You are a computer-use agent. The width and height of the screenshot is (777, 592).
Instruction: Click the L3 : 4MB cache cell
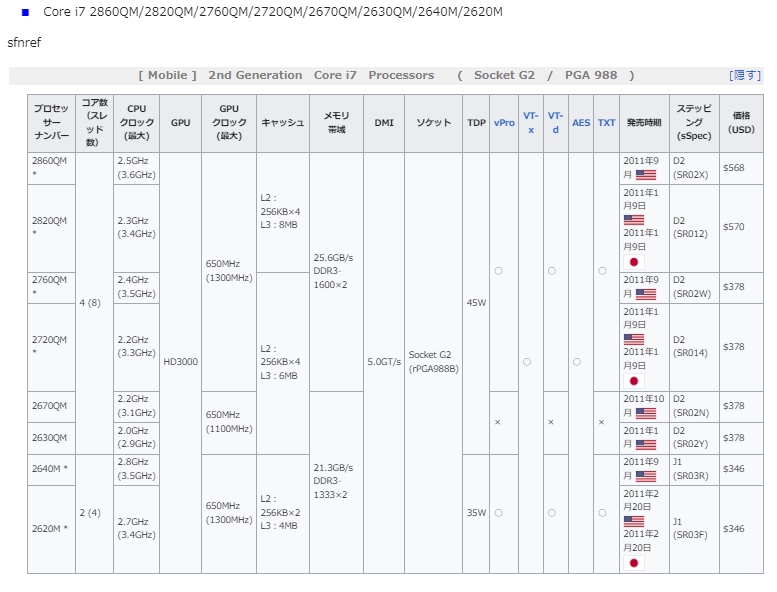[x=283, y=514]
